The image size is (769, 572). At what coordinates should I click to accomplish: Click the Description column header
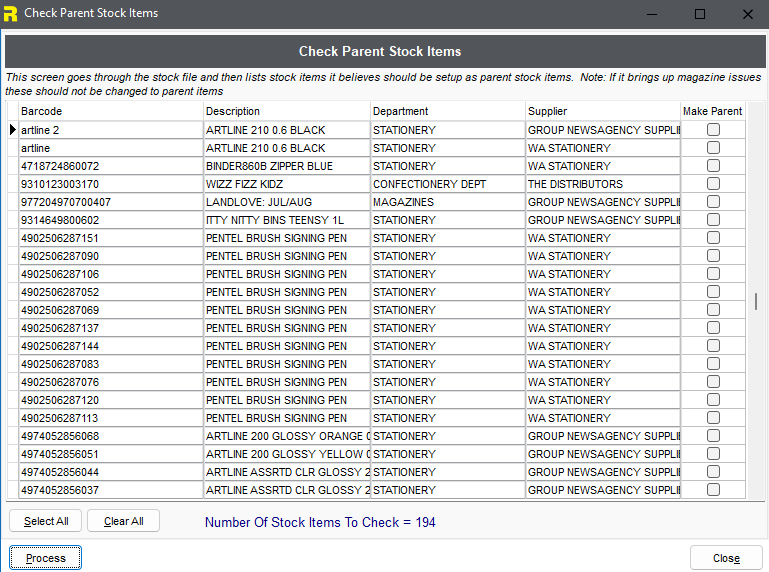(x=286, y=111)
